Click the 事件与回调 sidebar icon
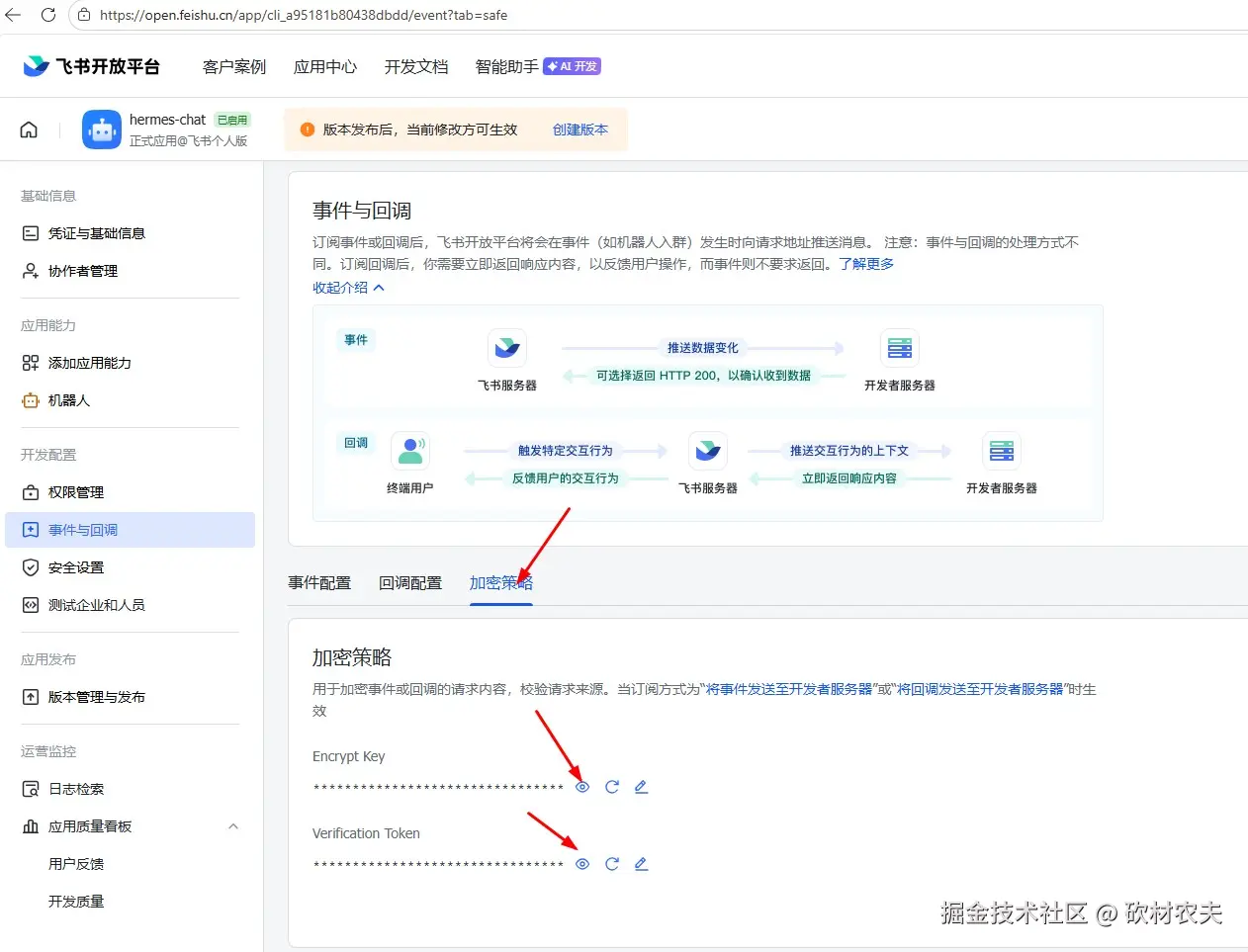The height and width of the screenshot is (952, 1248). tap(31, 530)
